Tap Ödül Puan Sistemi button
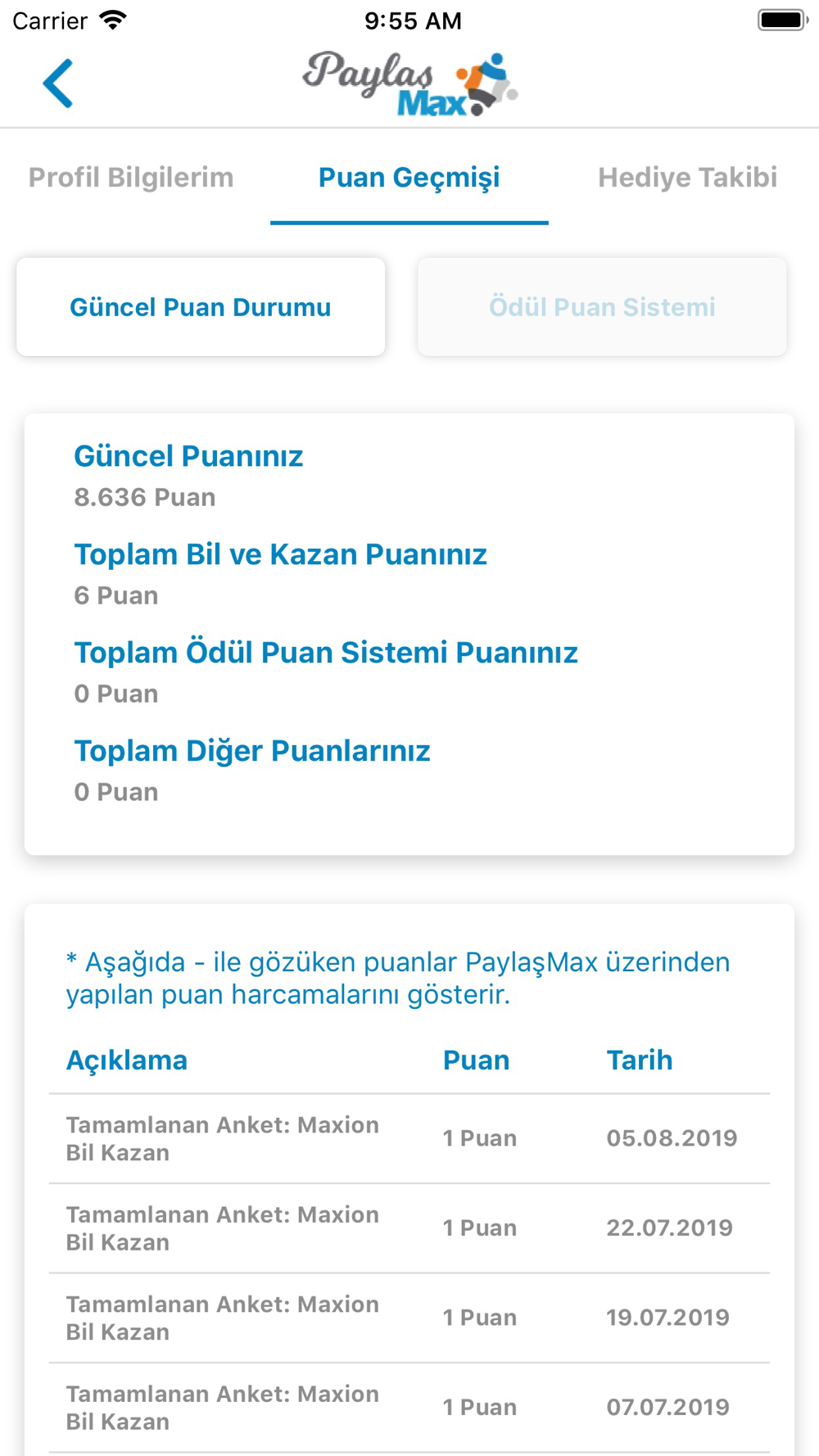Viewport: 819px width, 1456px height. tap(602, 307)
